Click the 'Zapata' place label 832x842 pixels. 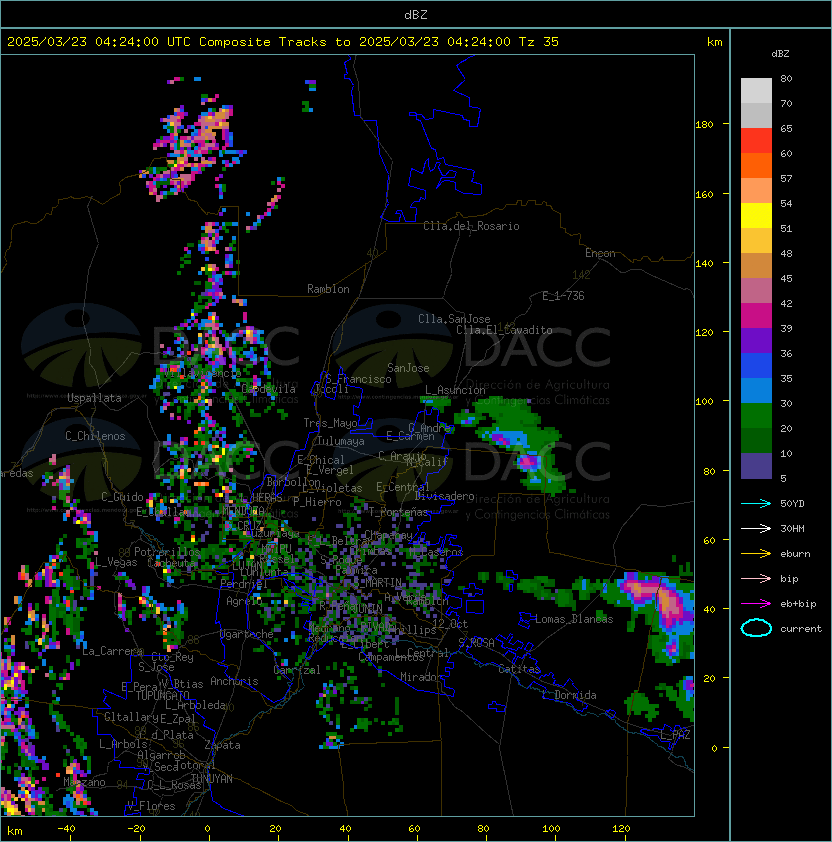click(x=222, y=745)
